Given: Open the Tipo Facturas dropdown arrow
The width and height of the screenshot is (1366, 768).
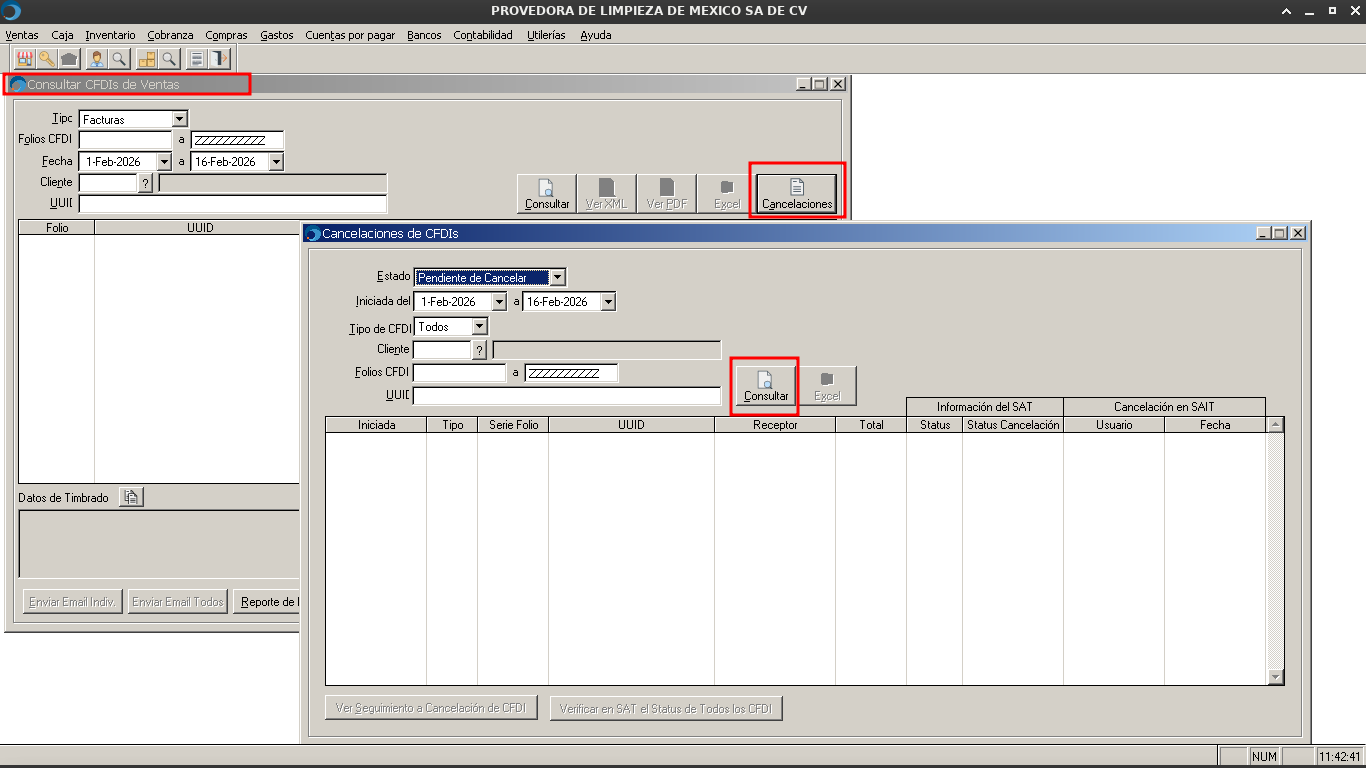Looking at the screenshot, I should (x=180, y=119).
